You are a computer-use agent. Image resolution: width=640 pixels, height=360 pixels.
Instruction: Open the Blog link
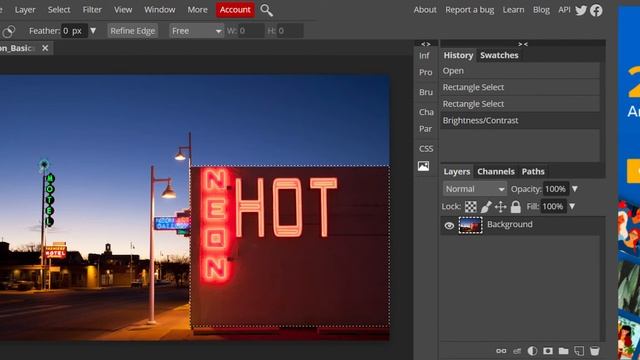tap(541, 10)
